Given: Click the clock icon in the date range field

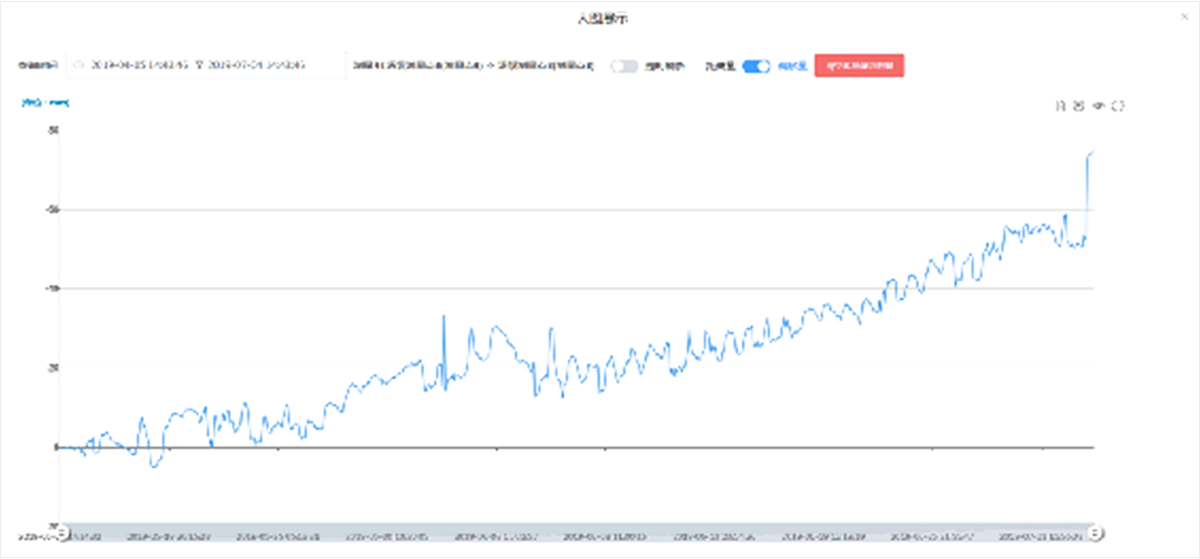Looking at the screenshot, I should (80, 65).
